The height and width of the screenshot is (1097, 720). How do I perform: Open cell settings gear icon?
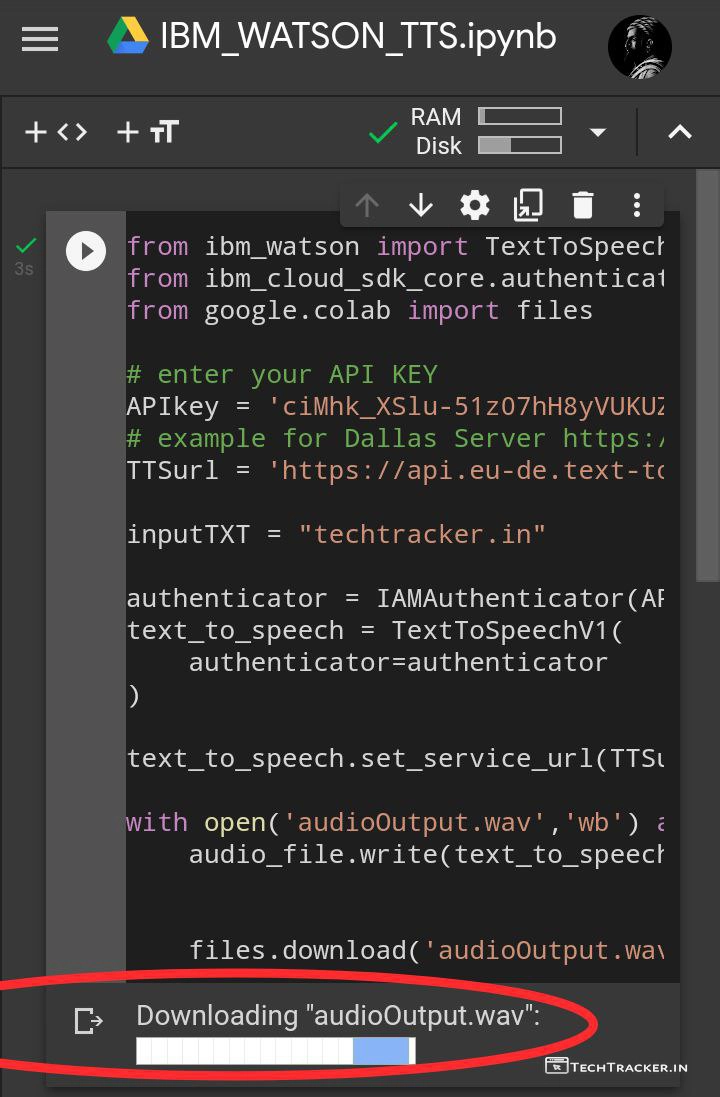(474, 205)
